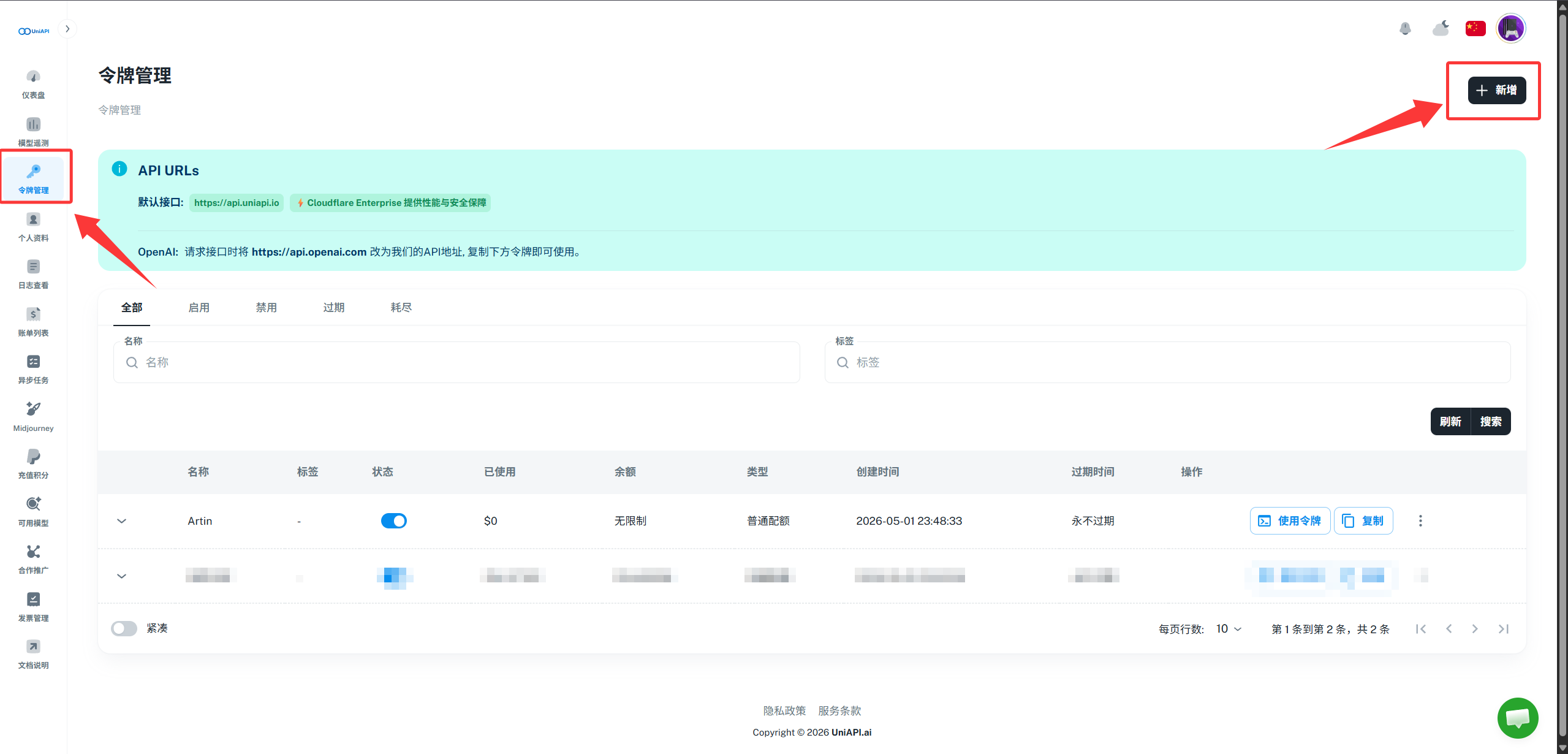This screenshot has width=1568, height=754.
Task: Expand the Artin token row
Action: [122, 521]
